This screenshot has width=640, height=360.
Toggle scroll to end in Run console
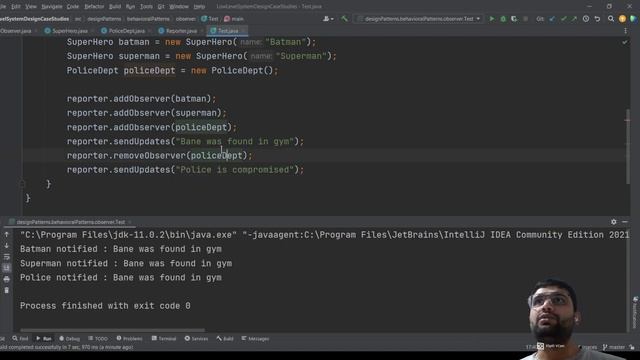tap(7, 268)
